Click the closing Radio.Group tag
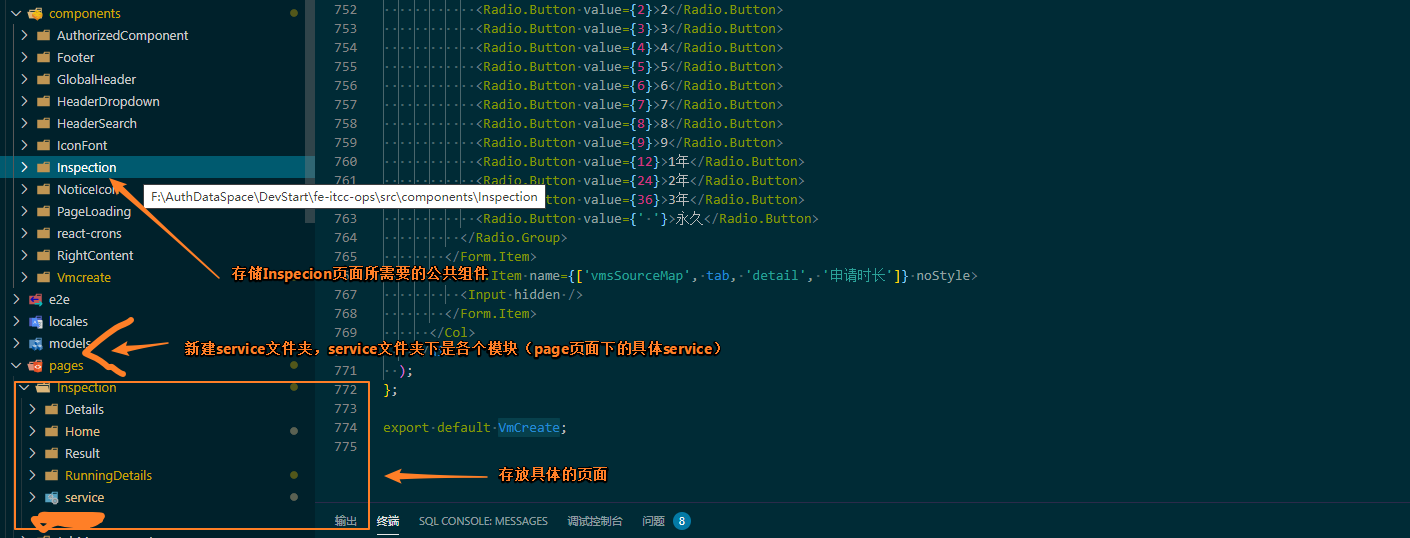 pos(513,237)
